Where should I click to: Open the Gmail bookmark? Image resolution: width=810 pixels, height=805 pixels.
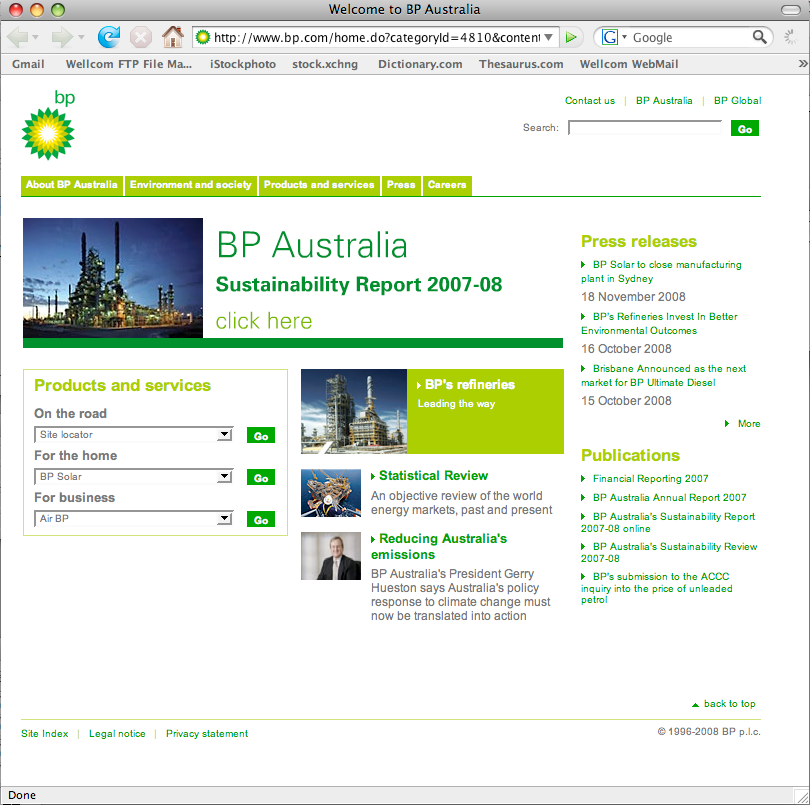click(28, 64)
